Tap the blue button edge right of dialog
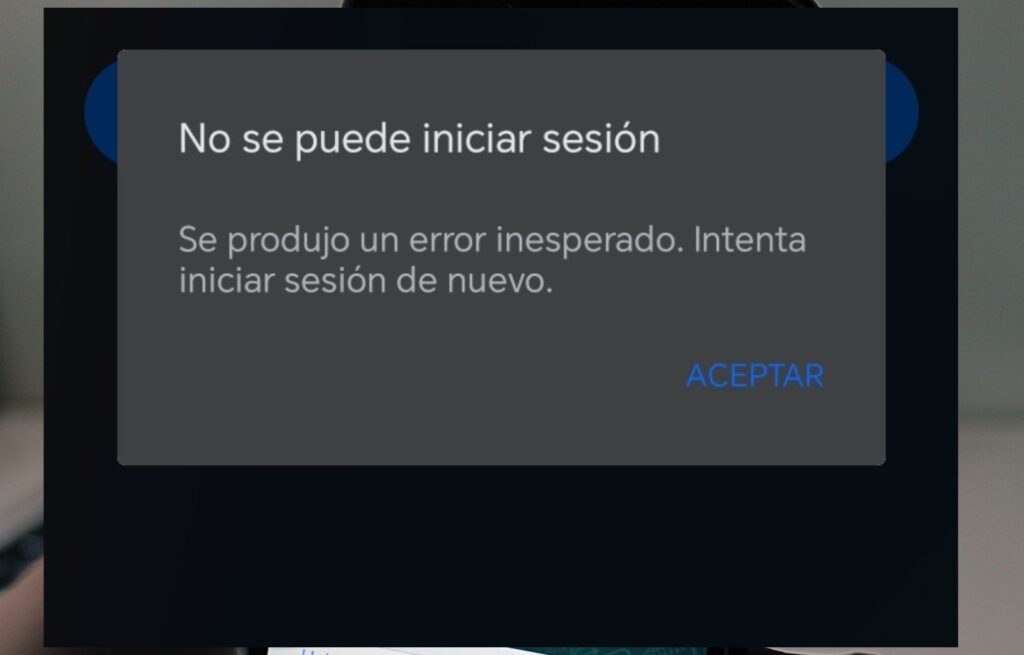 tap(902, 112)
